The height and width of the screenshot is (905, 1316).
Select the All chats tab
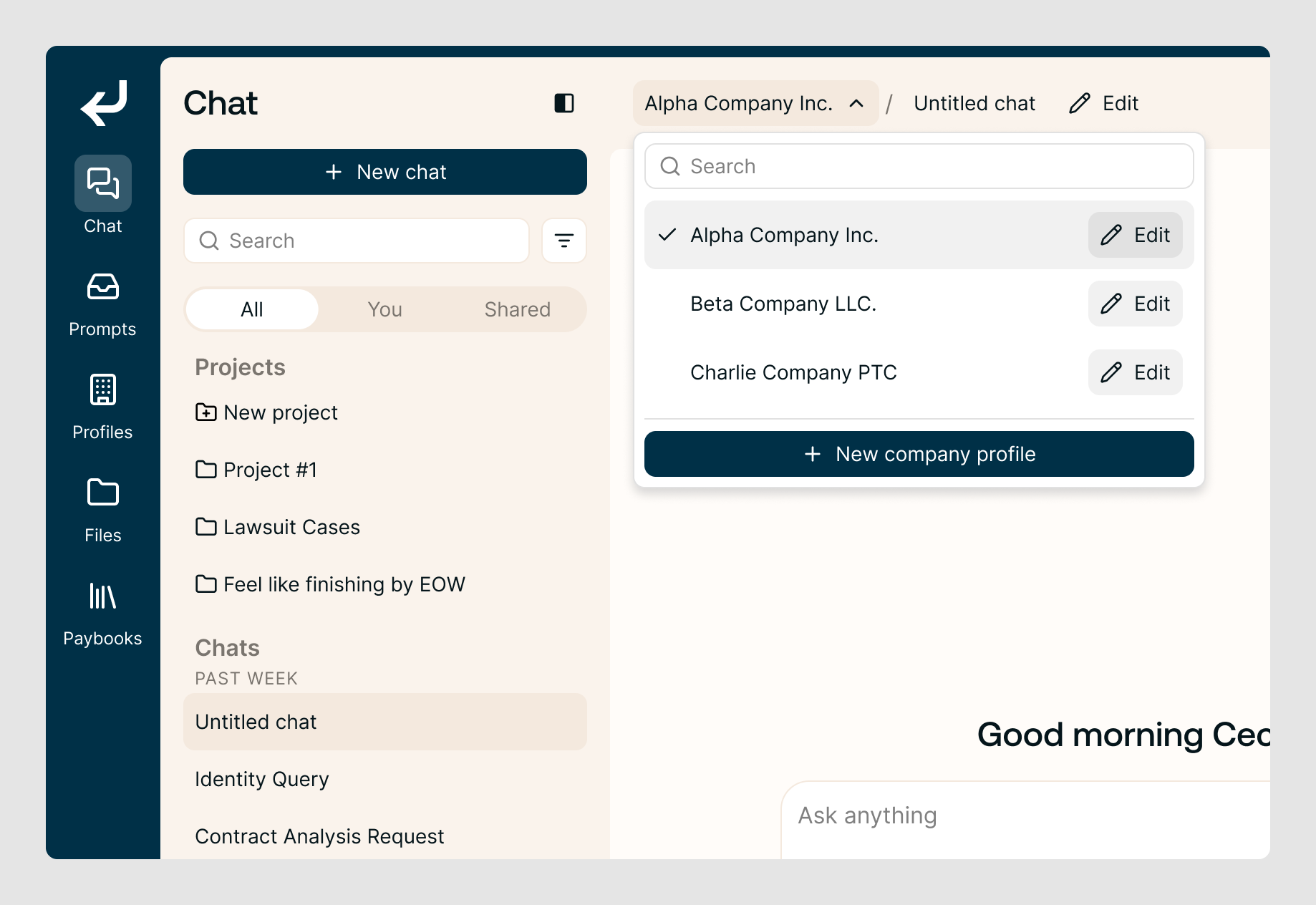[252, 309]
